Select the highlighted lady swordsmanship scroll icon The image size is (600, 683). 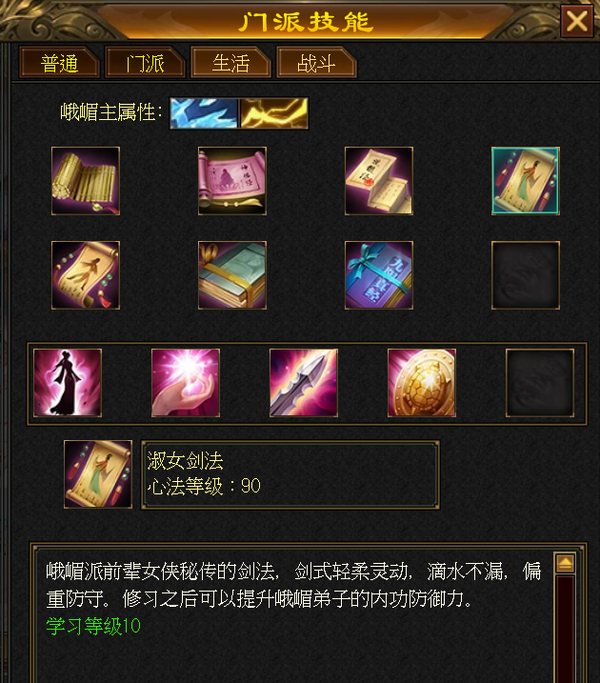[525, 181]
